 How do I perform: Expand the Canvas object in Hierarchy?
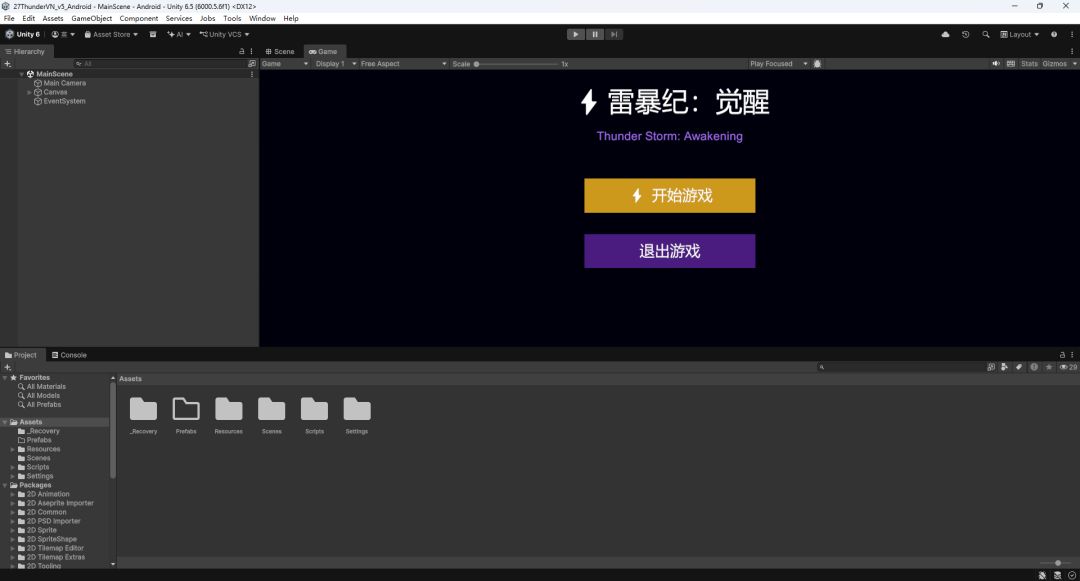click(30, 92)
